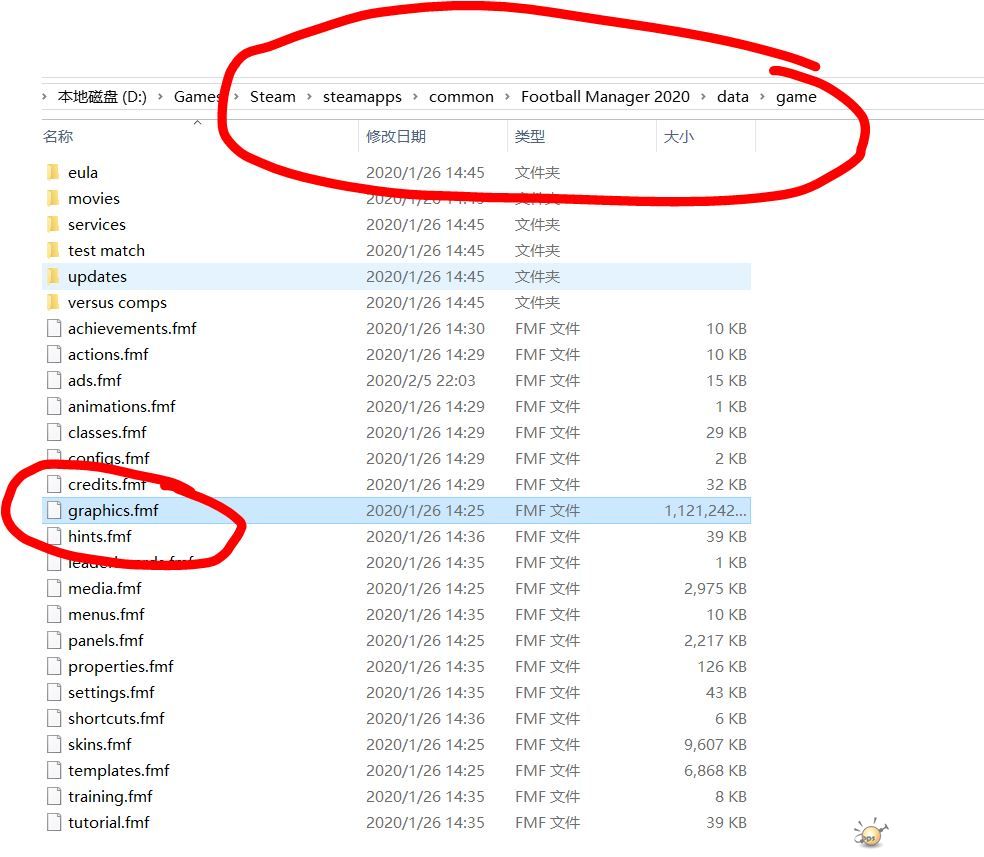The height and width of the screenshot is (857, 984).
Task: Expand breadcrumb chevron after common
Action: [x=507, y=97]
